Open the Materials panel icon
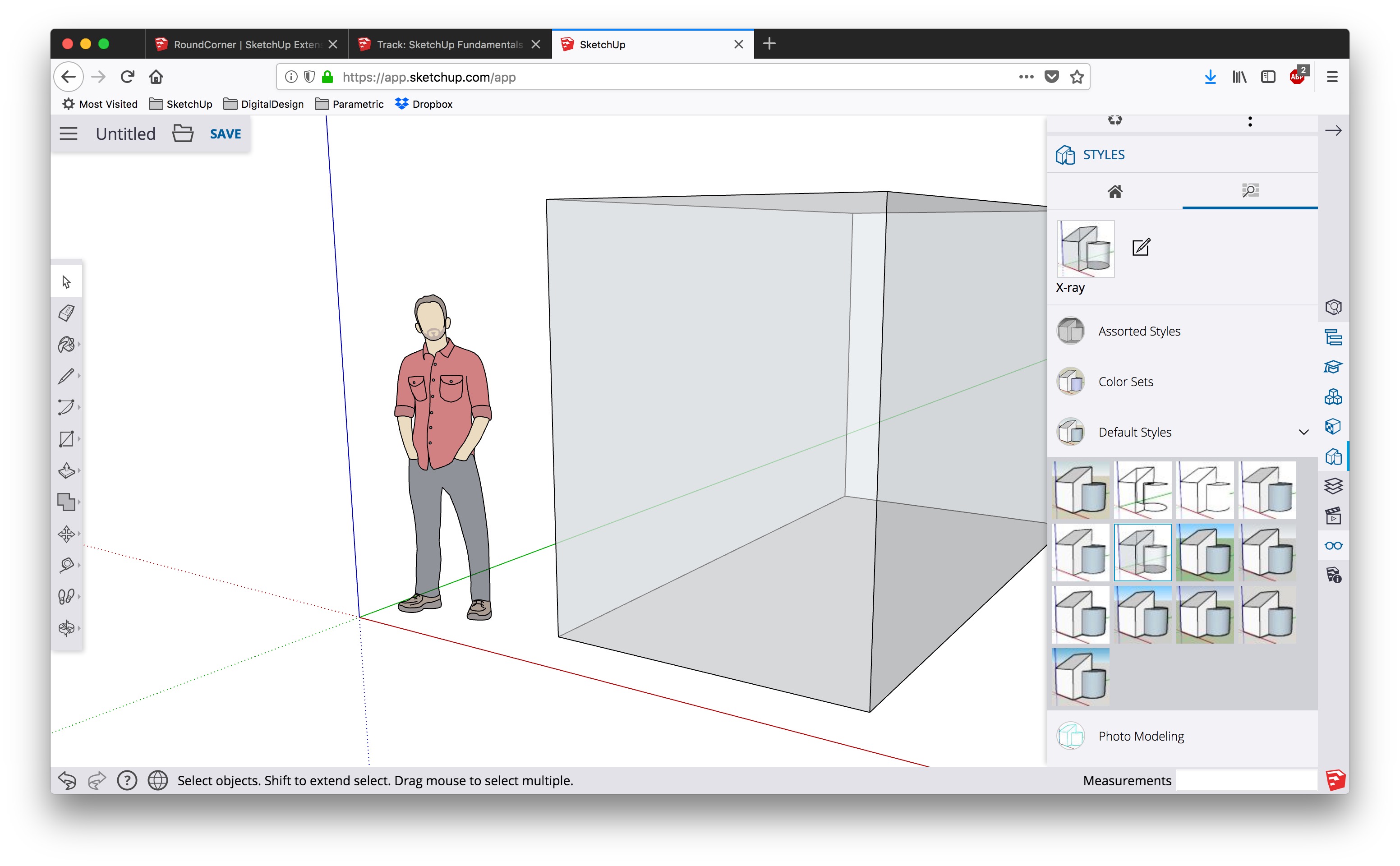 pos(1334,427)
